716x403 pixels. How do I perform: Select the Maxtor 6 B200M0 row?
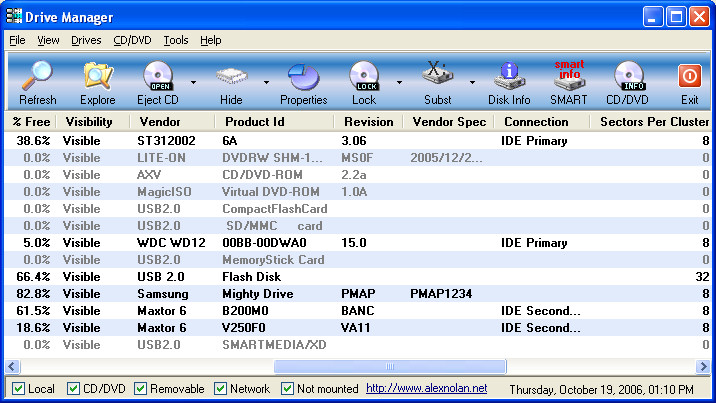(358, 311)
